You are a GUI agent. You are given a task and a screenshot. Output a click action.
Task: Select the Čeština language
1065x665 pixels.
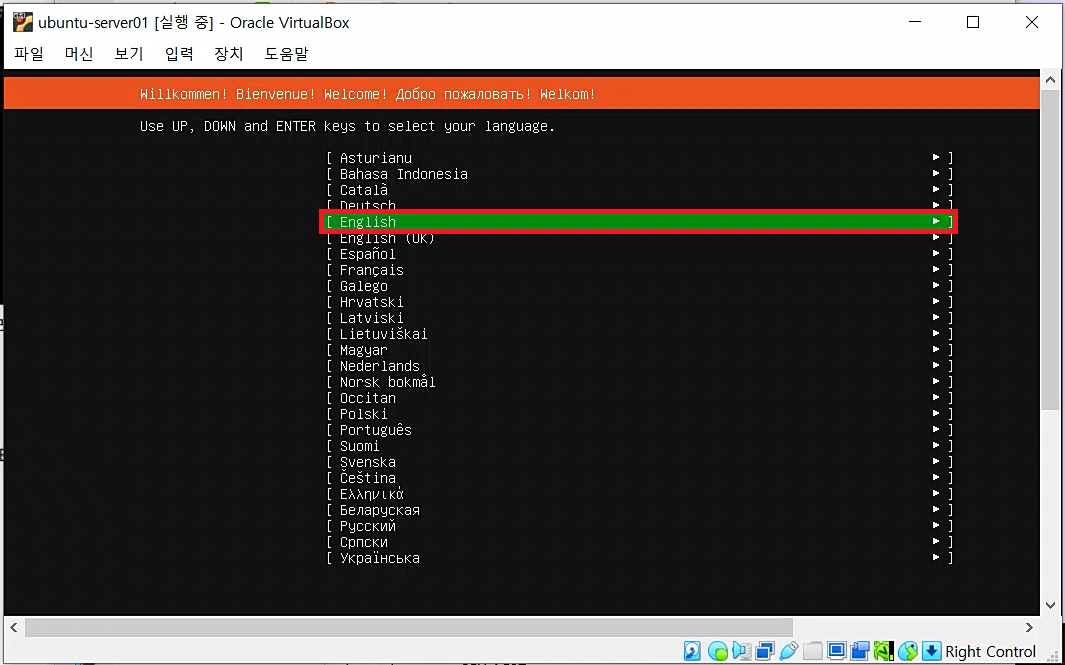(x=638, y=478)
